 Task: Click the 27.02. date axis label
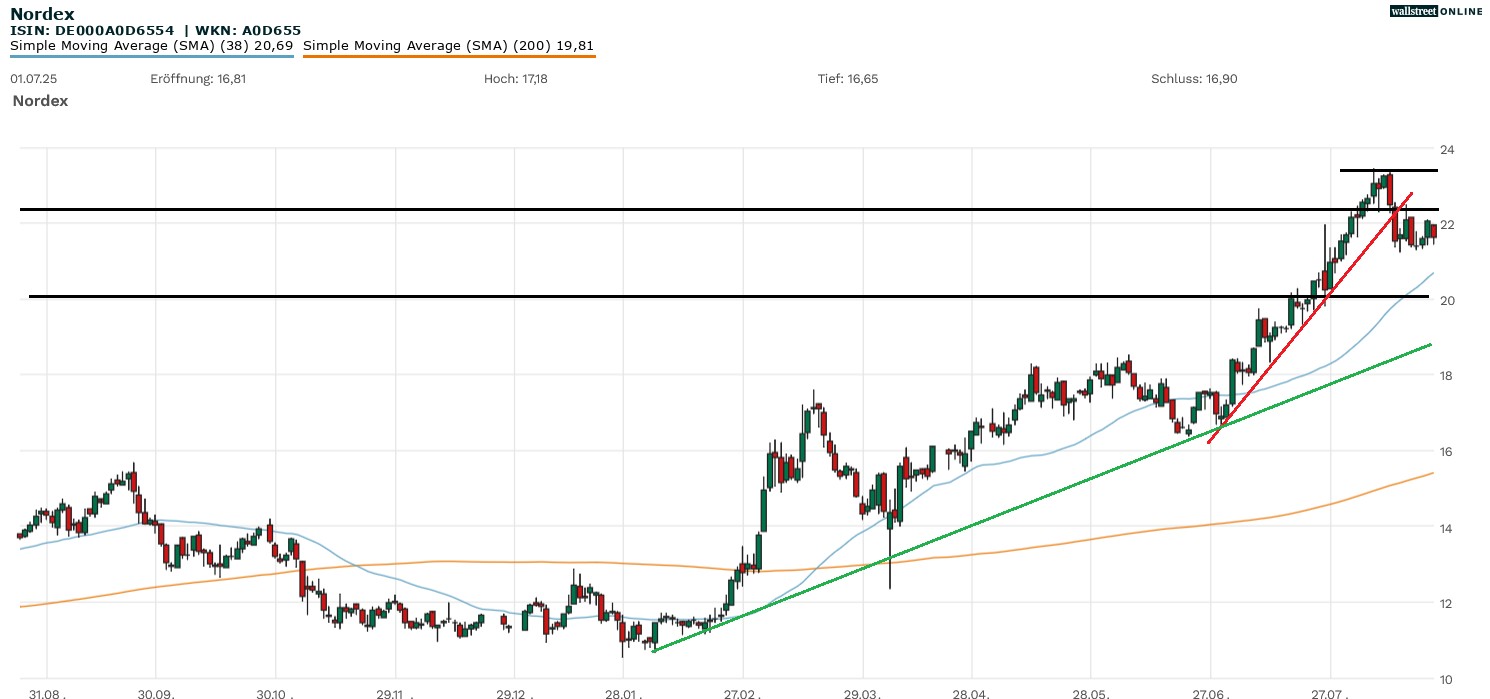pos(741,693)
